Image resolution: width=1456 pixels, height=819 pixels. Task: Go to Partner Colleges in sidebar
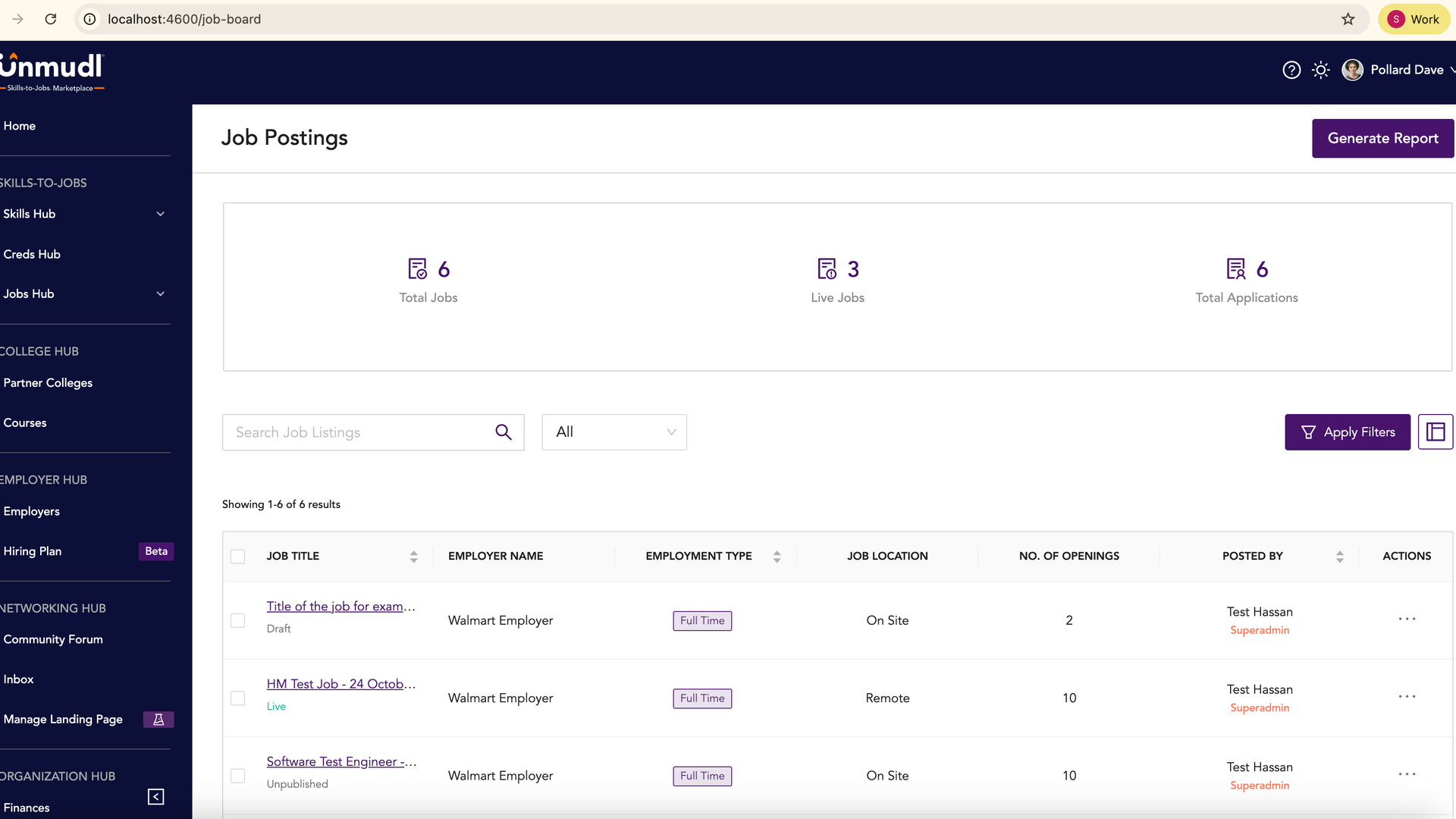click(48, 383)
